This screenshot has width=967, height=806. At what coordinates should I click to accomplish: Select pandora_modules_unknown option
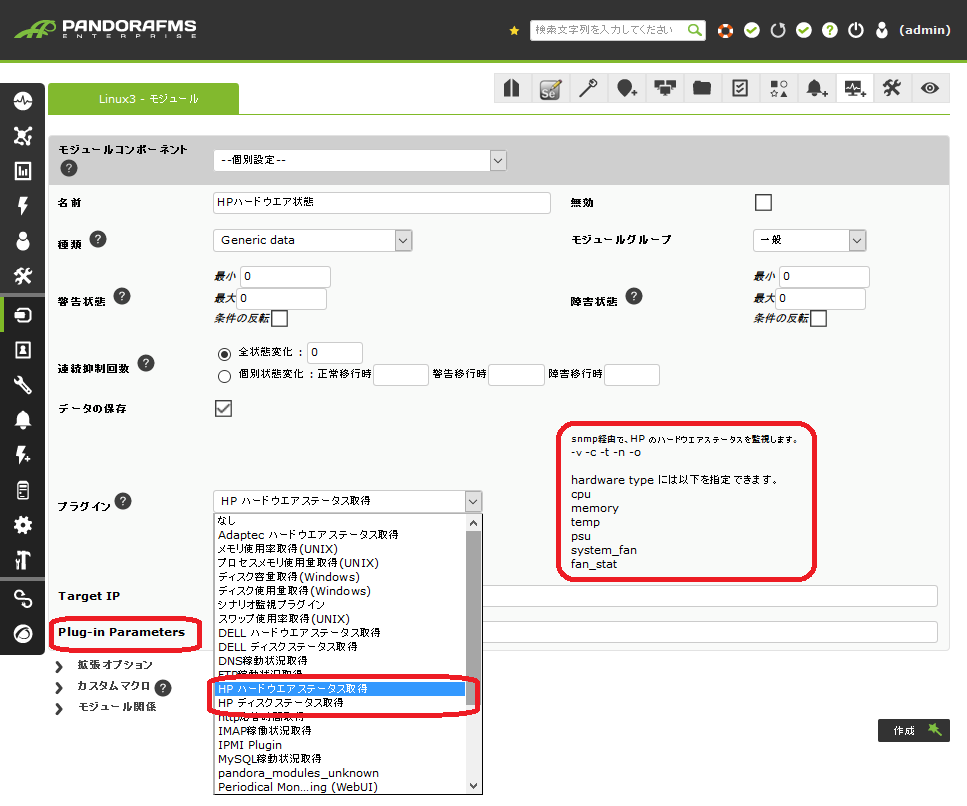340,773
